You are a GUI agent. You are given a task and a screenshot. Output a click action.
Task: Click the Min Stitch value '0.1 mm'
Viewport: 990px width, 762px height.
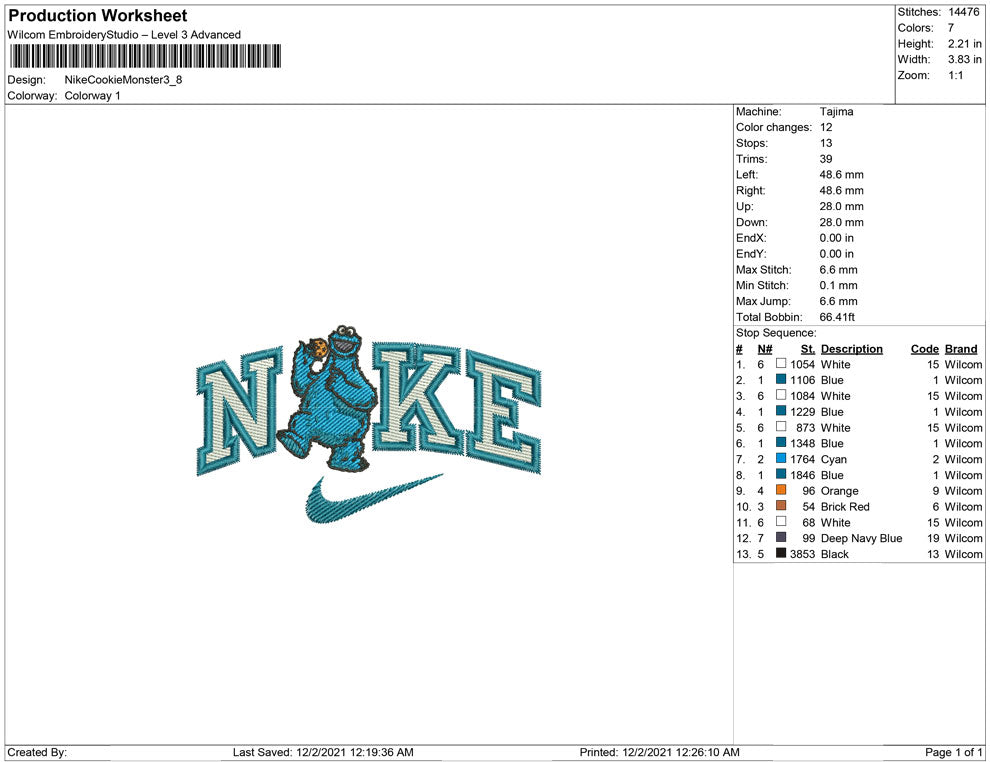838,285
